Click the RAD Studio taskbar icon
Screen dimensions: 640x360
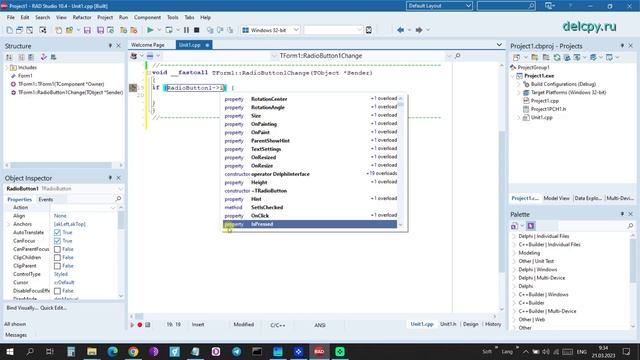(319, 351)
